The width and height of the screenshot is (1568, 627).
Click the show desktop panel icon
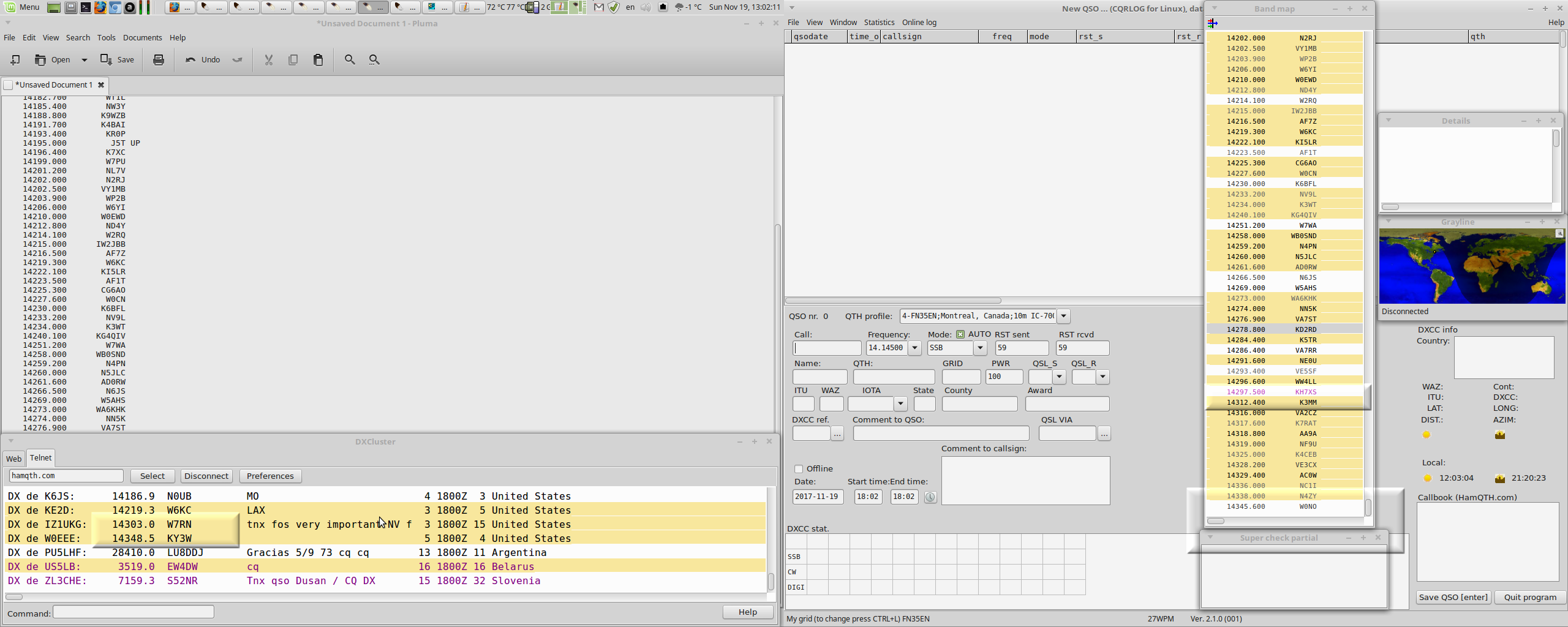tap(54, 7)
